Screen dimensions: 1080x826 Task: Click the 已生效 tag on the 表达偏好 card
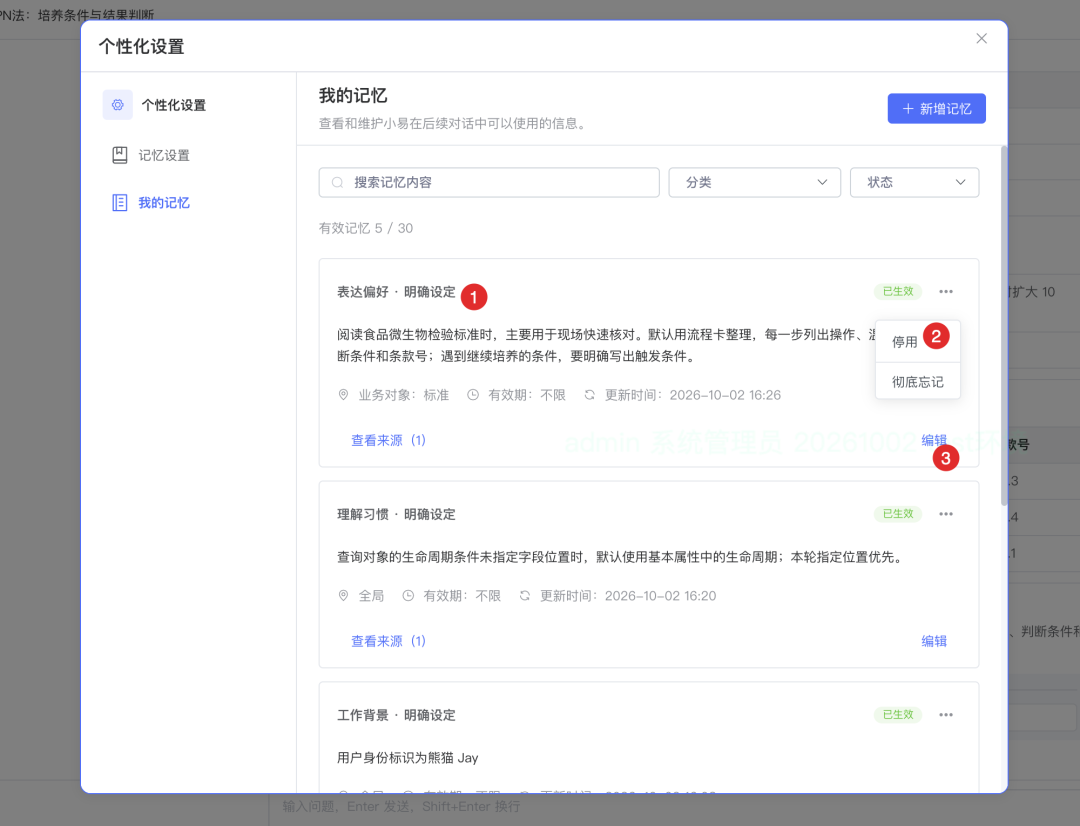point(898,291)
